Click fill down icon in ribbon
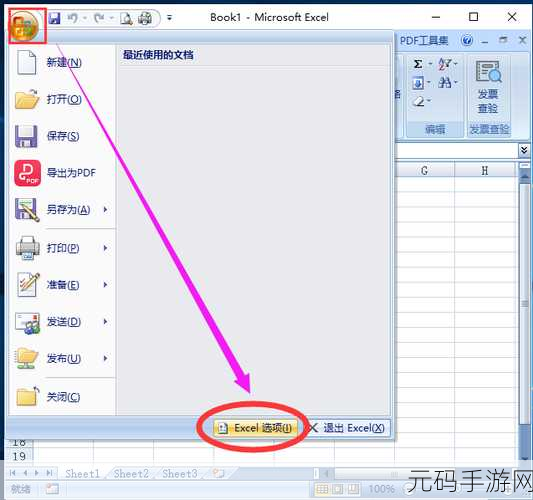Viewport: 533px width, 500px height. pyautogui.click(x=418, y=83)
